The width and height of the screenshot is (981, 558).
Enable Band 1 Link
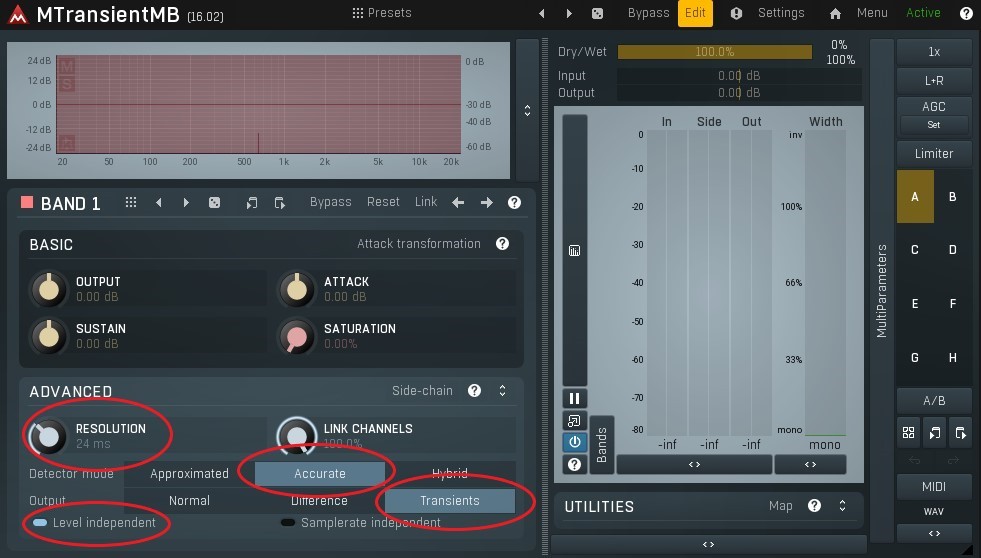pyautogui.click(x=426, y=202)
